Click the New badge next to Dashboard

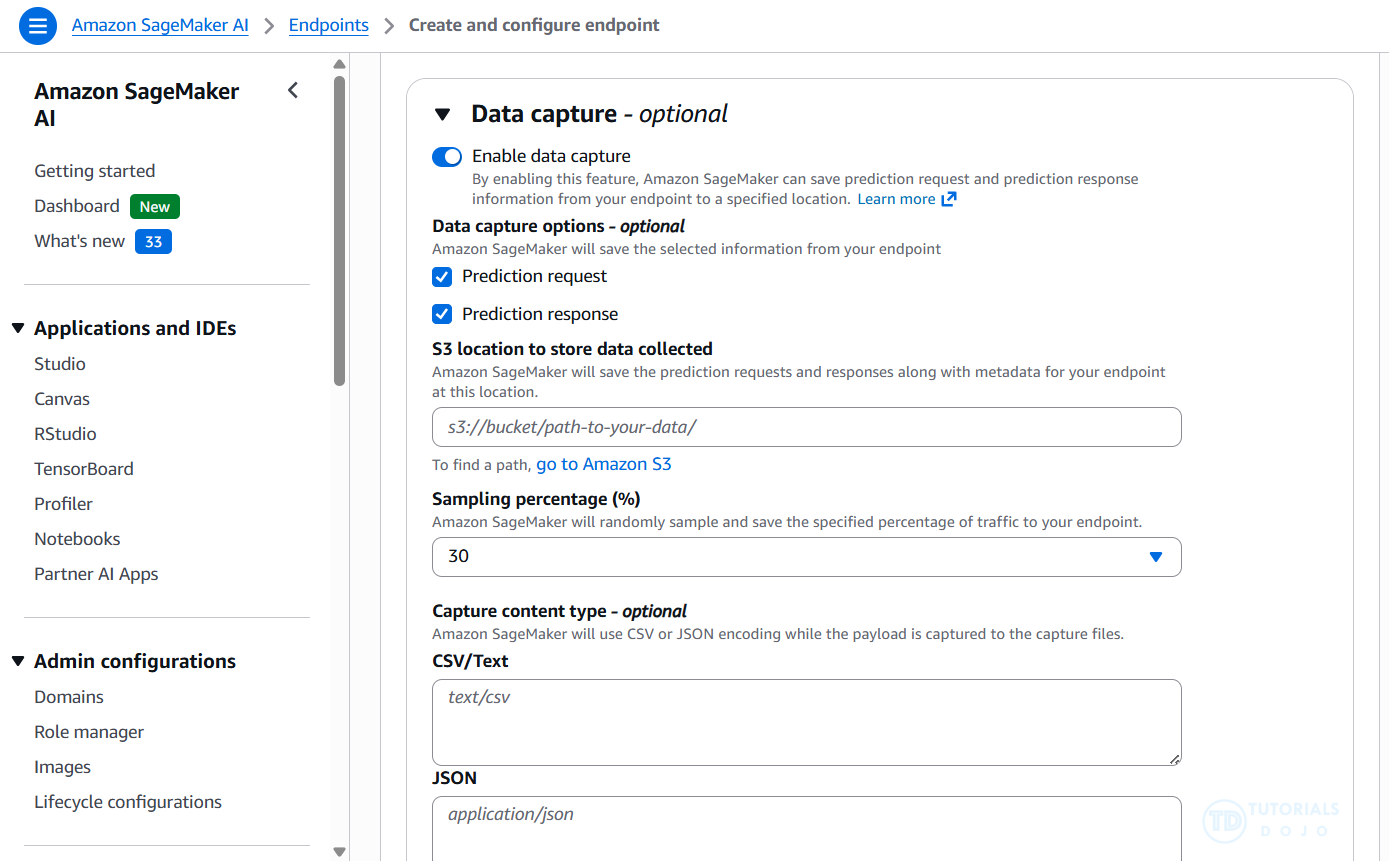[x=154, y=207]
